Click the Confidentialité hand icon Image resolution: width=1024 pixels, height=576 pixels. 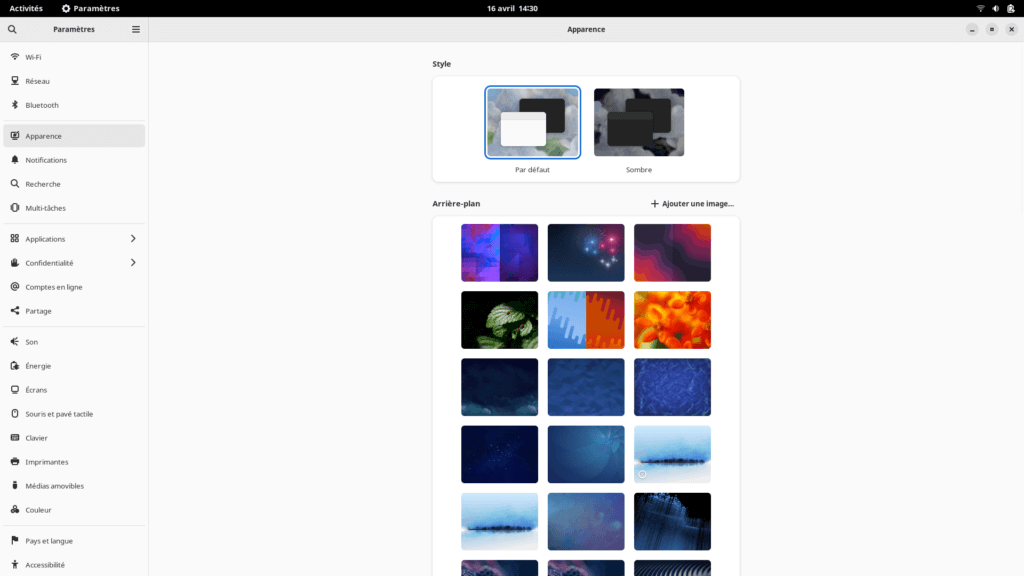click(15, 263)
